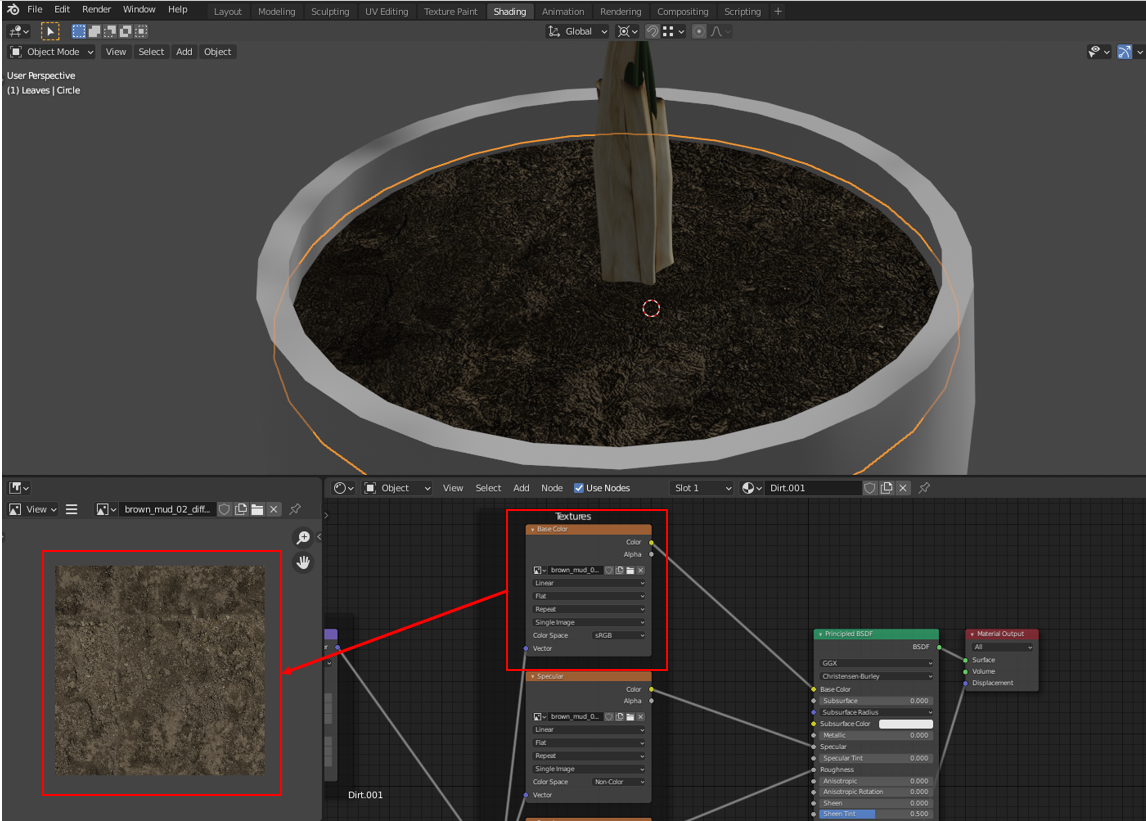Collapse the Base Color texture node
1146x821 pixels.
[532, 529]
